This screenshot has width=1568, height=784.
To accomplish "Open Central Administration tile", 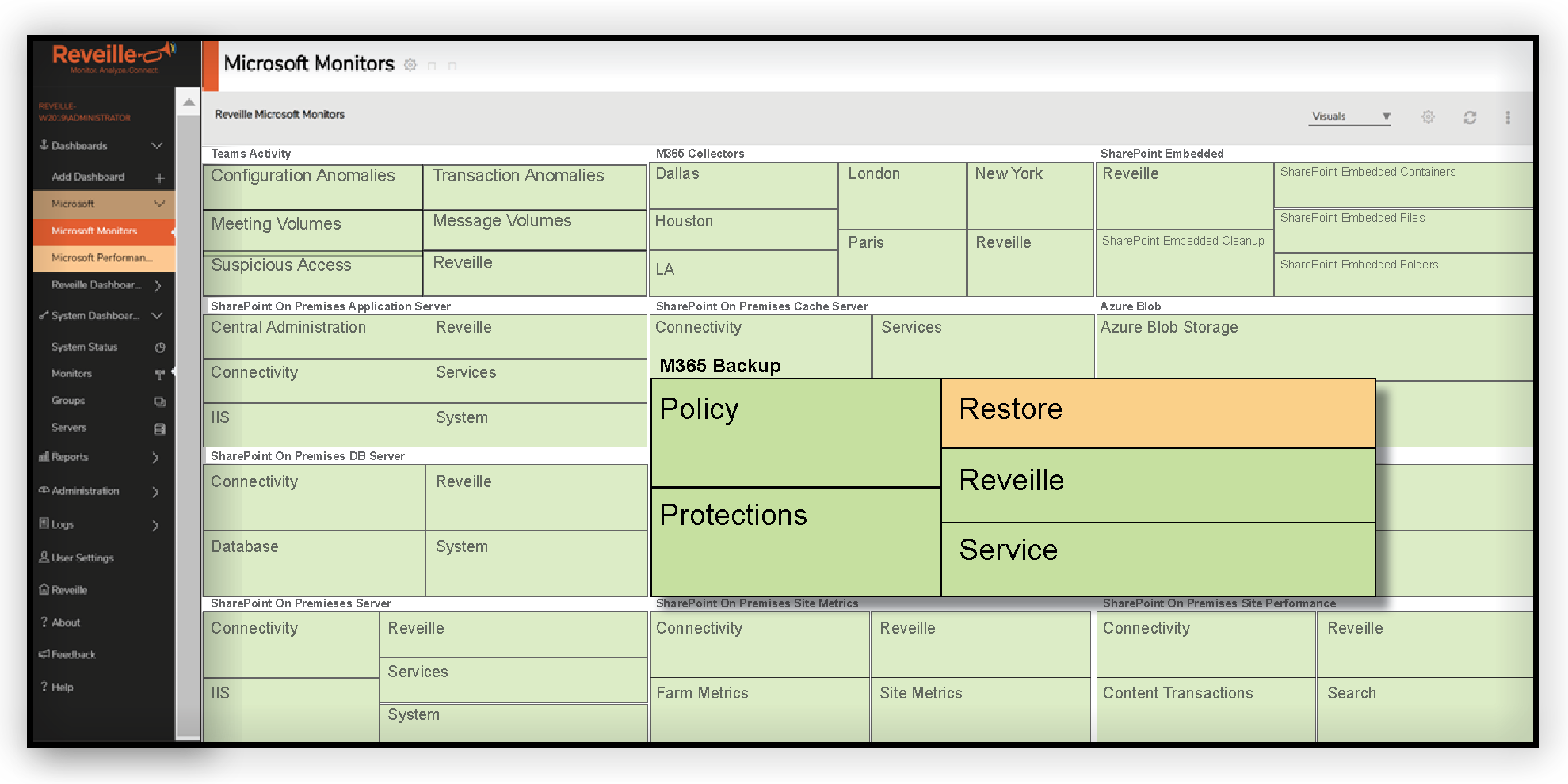I will [x=314, y=337].
